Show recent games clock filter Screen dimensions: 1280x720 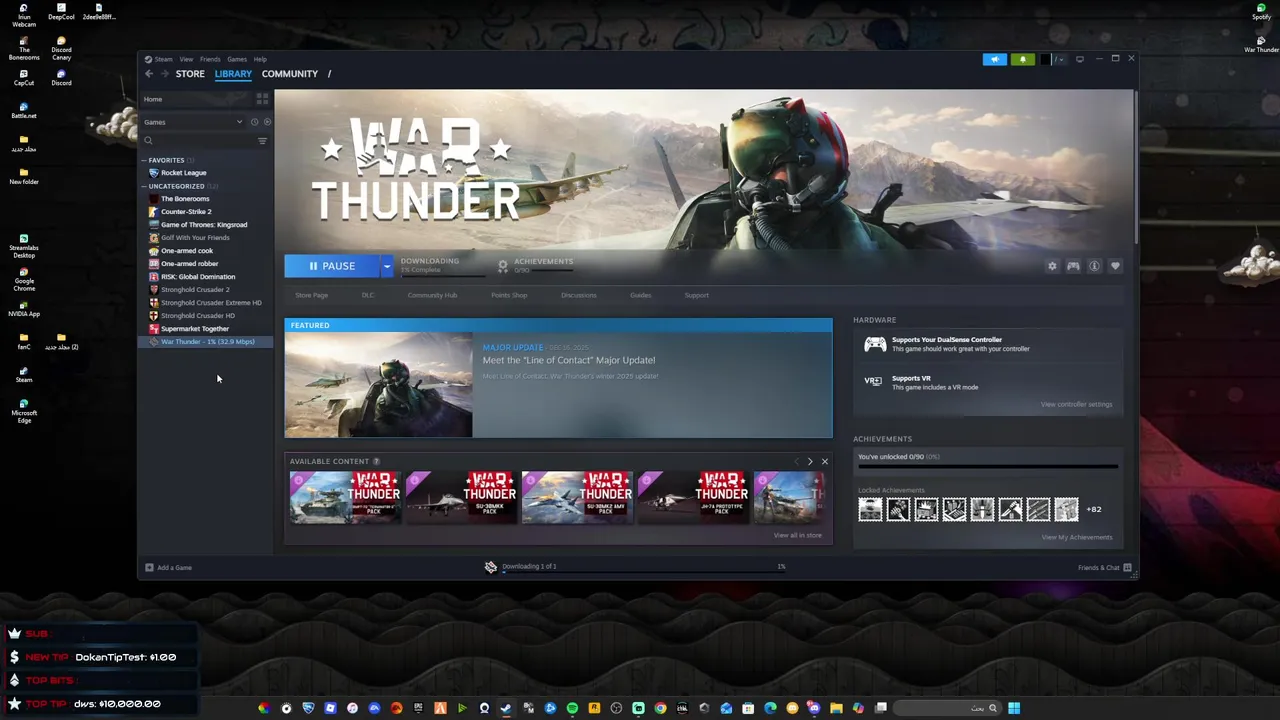click(254, 122)
